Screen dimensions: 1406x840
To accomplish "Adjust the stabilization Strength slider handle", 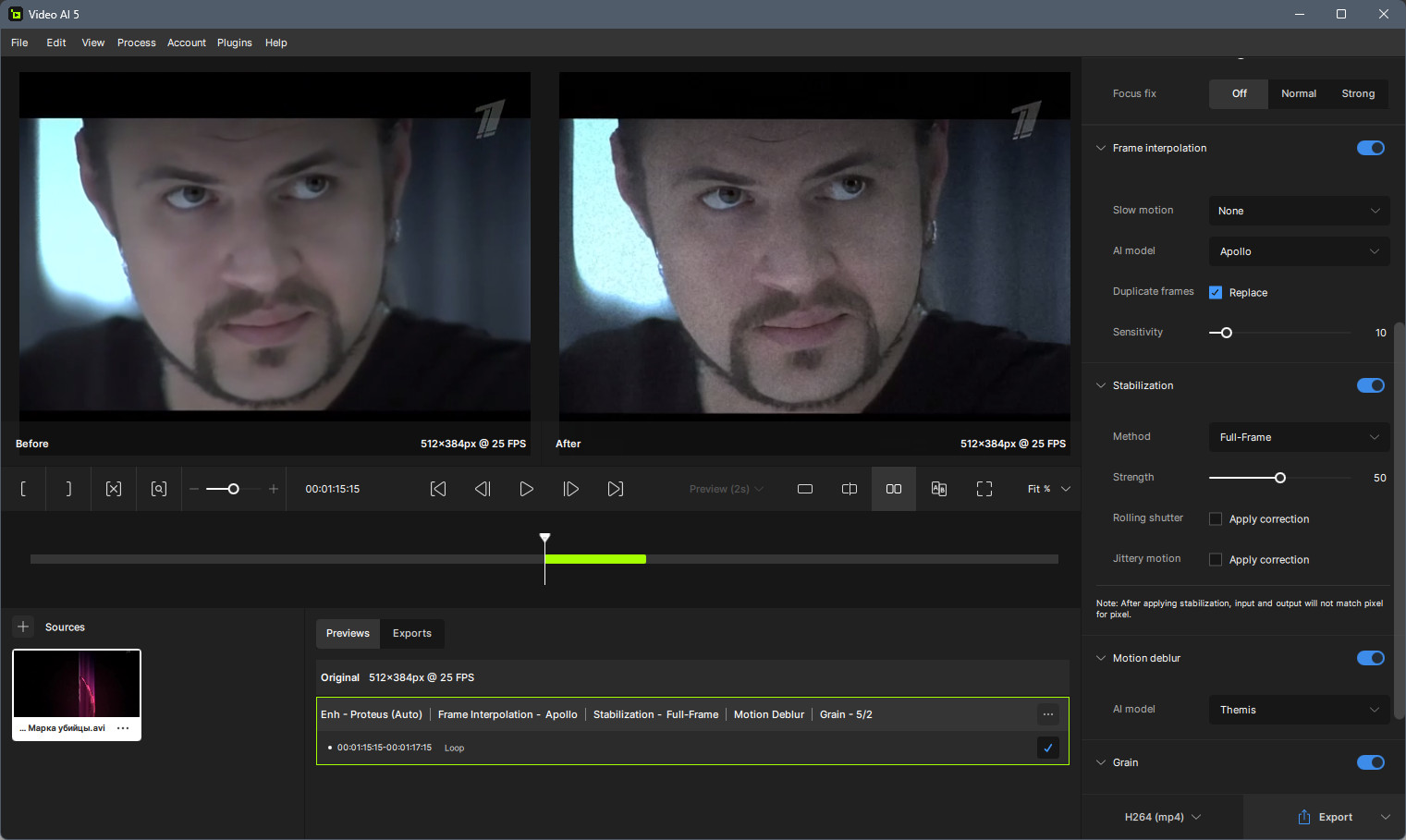I will pyautogui.click(x=1280, y=478).
